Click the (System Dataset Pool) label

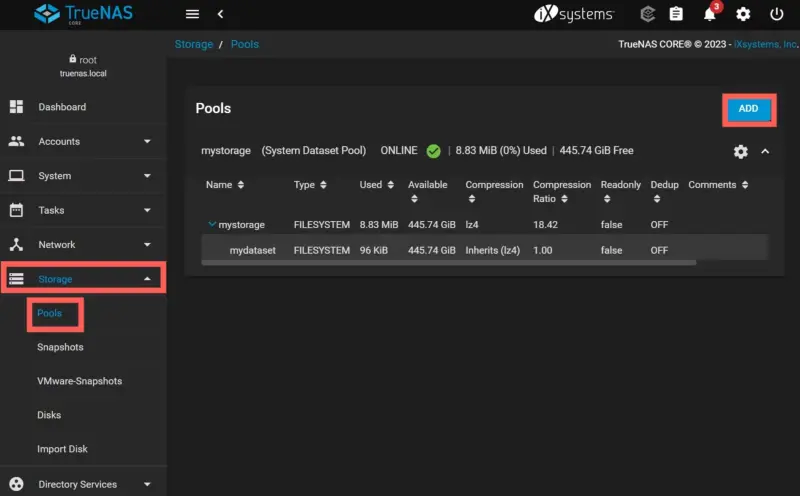coord(314,151)
